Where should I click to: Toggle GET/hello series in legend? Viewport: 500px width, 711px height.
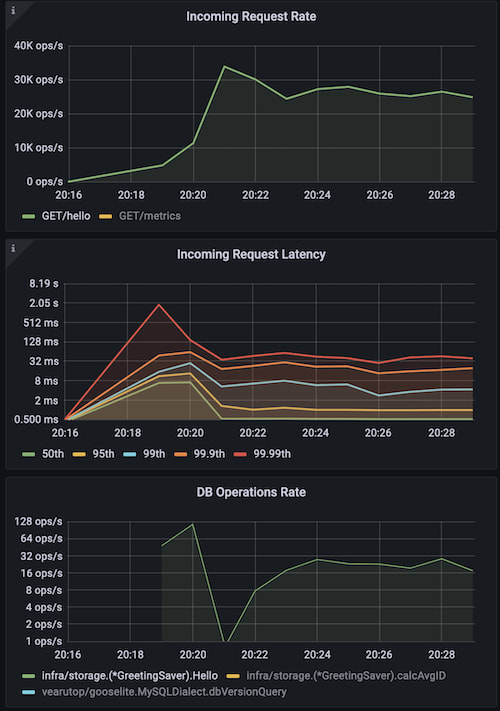(x=66, y=216)
